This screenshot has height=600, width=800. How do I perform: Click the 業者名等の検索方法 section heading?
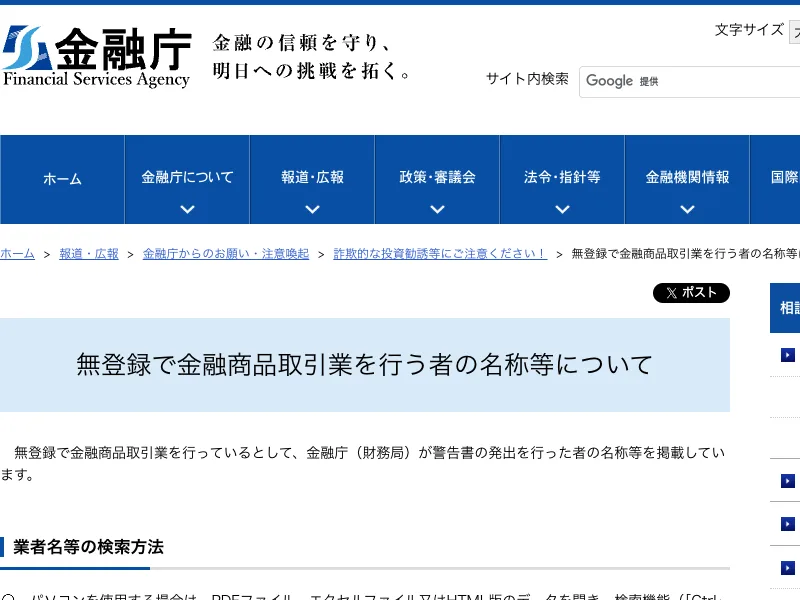[88, 547]
